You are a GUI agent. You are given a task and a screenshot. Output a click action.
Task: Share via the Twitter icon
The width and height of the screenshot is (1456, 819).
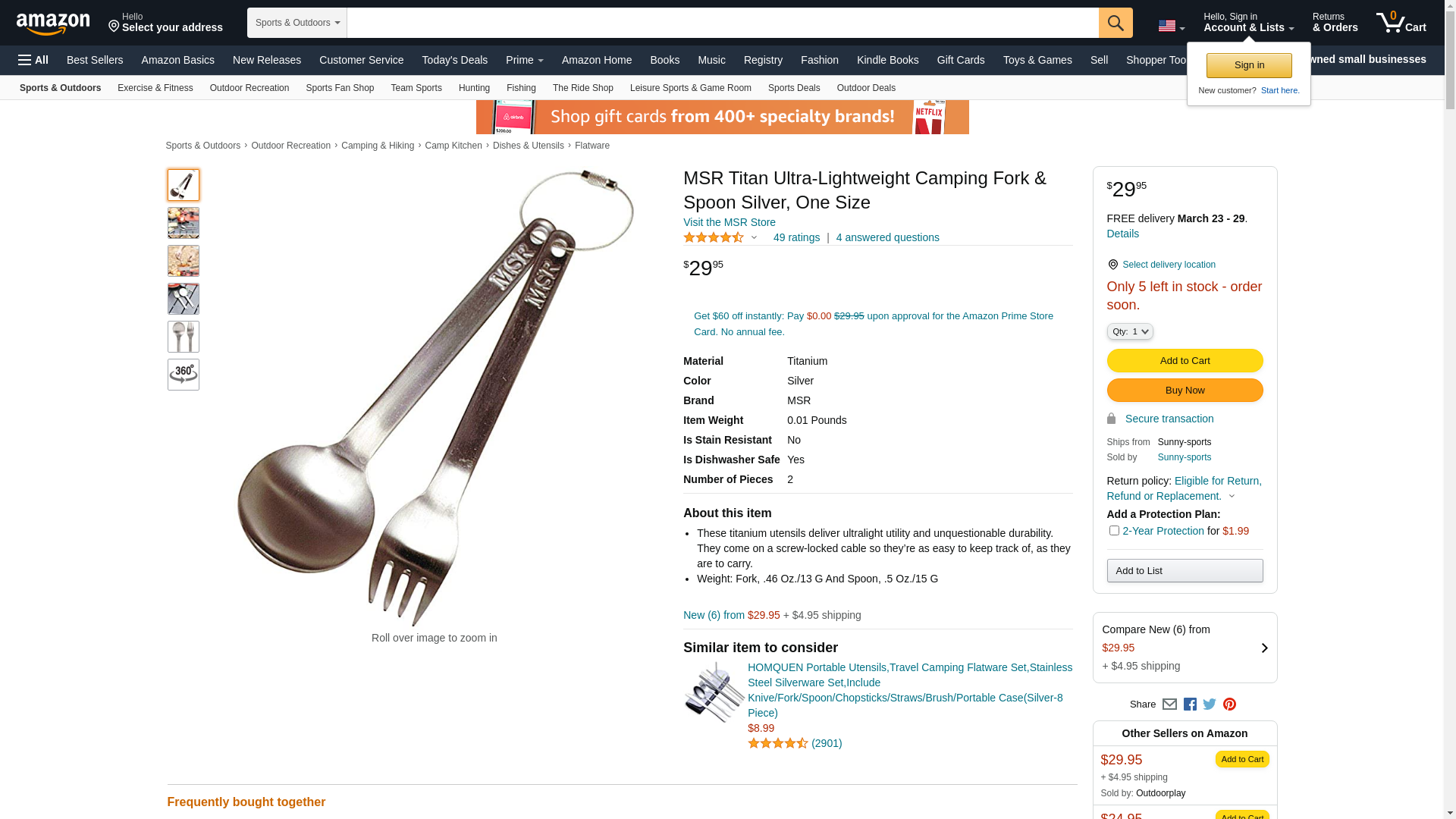[x=1210, y=704]
